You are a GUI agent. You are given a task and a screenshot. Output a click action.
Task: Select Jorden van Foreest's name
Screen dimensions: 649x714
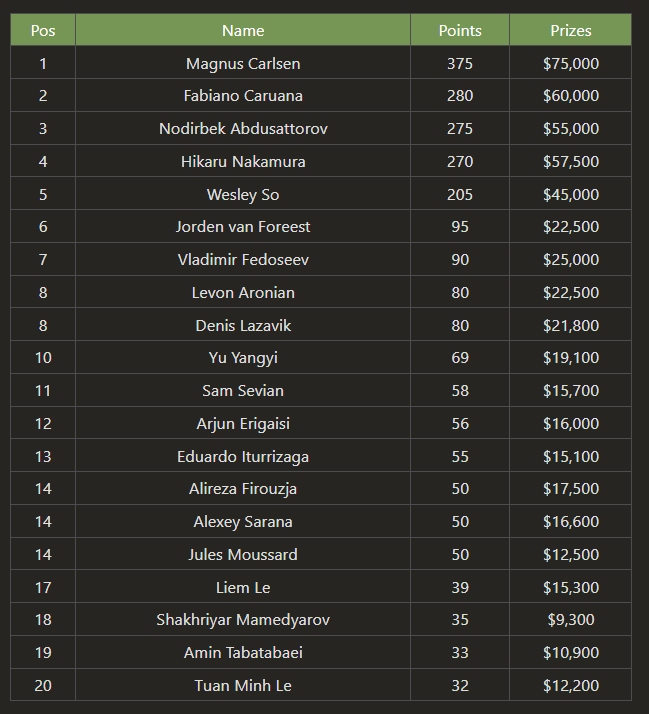(243, 227)
